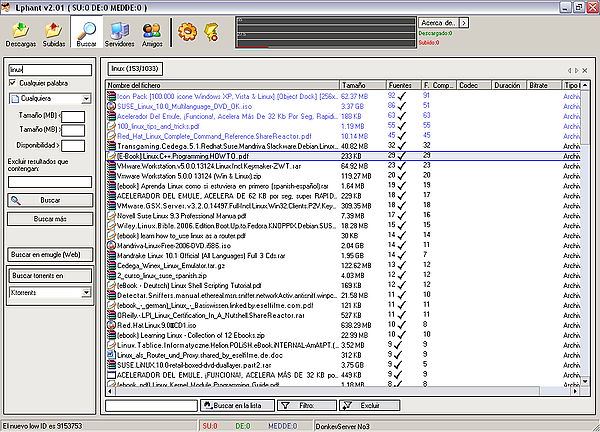
Task: Open preferences with the orange gear icon
Action: [x=188, y=32]
